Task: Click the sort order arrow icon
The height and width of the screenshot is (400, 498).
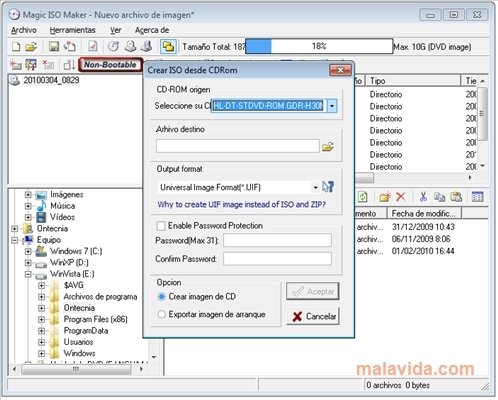Action: point(69,64)
